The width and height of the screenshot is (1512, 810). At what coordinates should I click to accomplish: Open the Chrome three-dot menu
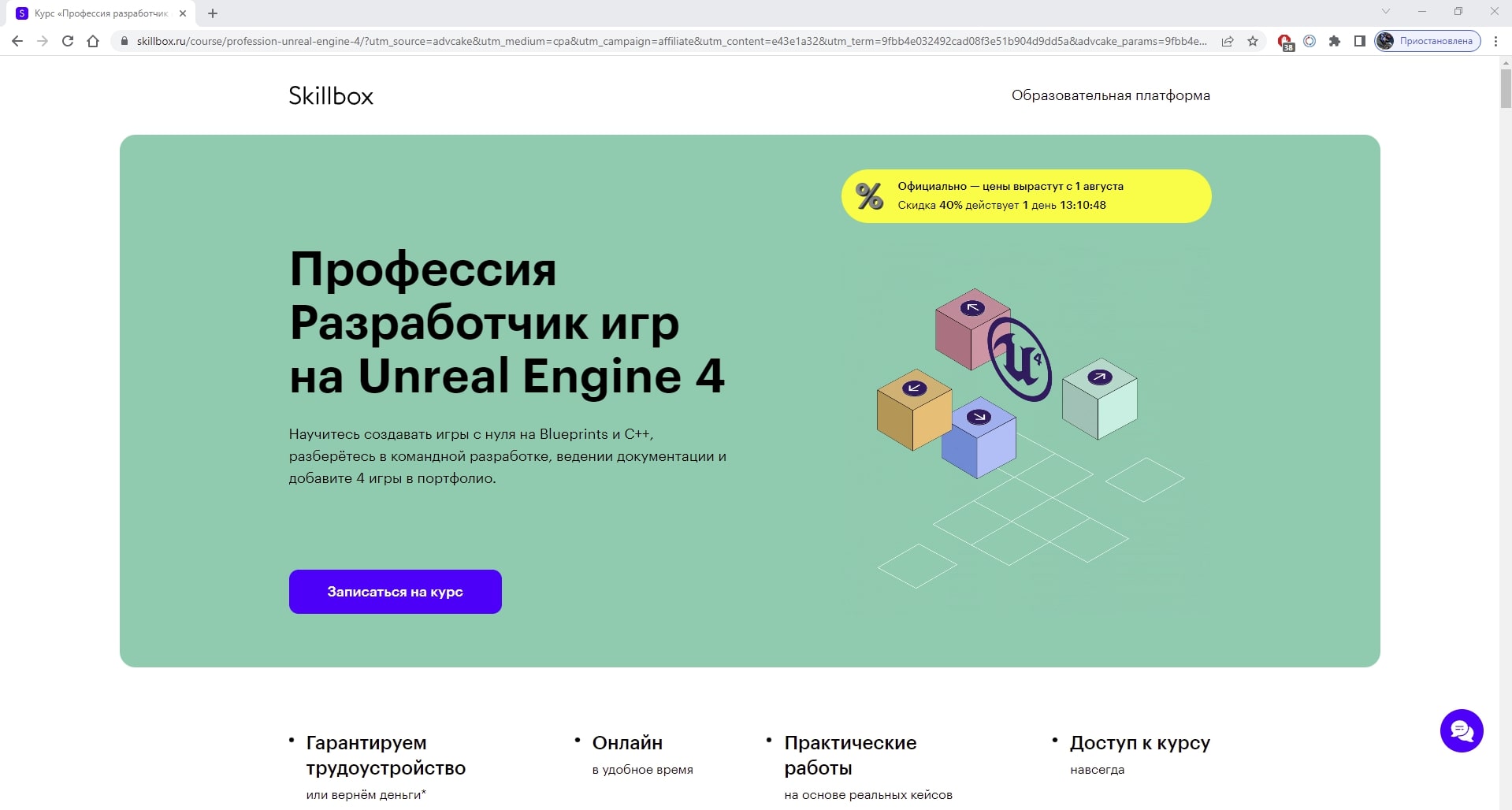tap(1495, 41)
